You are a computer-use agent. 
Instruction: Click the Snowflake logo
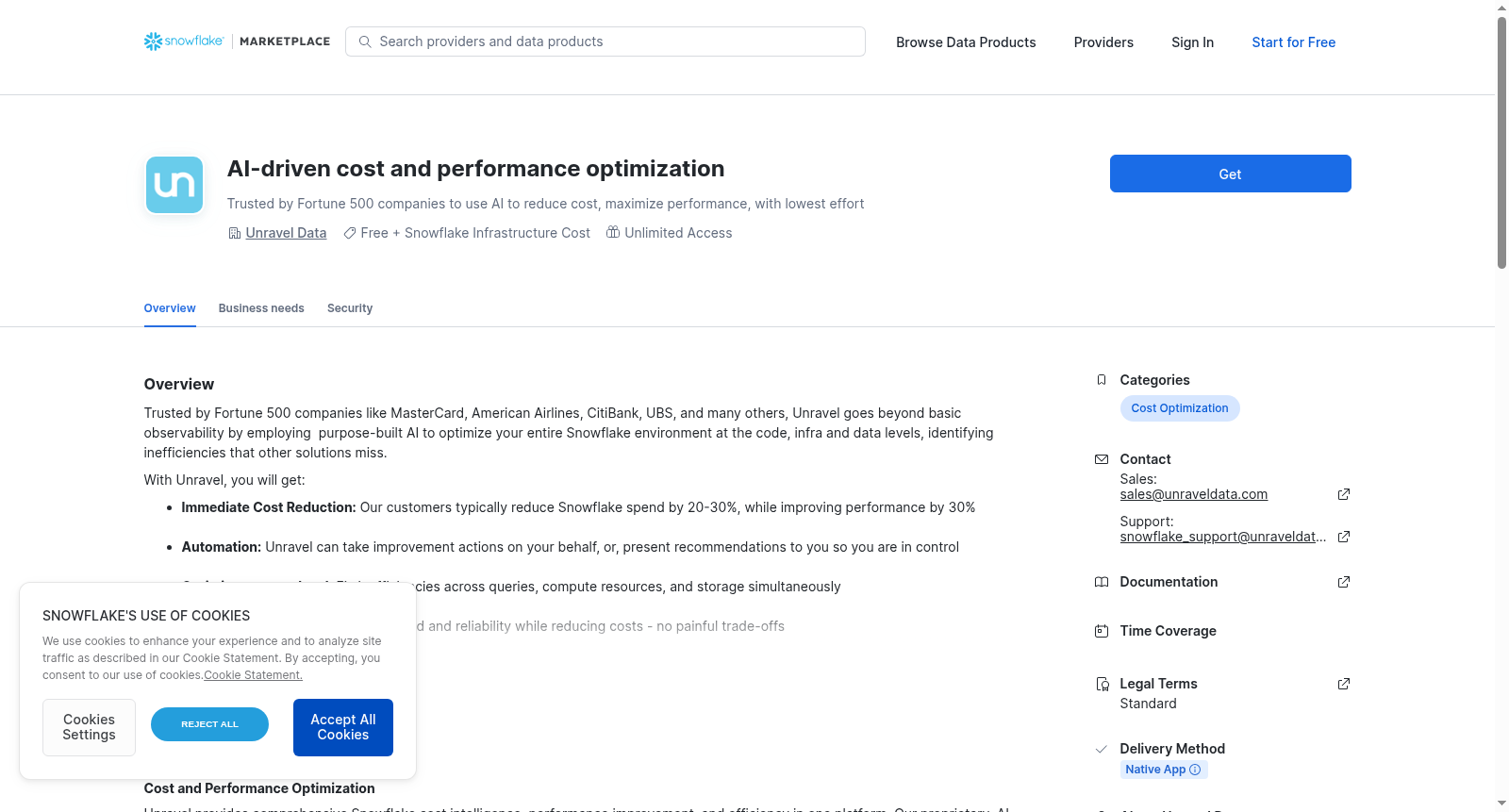[x=184, y=41]
